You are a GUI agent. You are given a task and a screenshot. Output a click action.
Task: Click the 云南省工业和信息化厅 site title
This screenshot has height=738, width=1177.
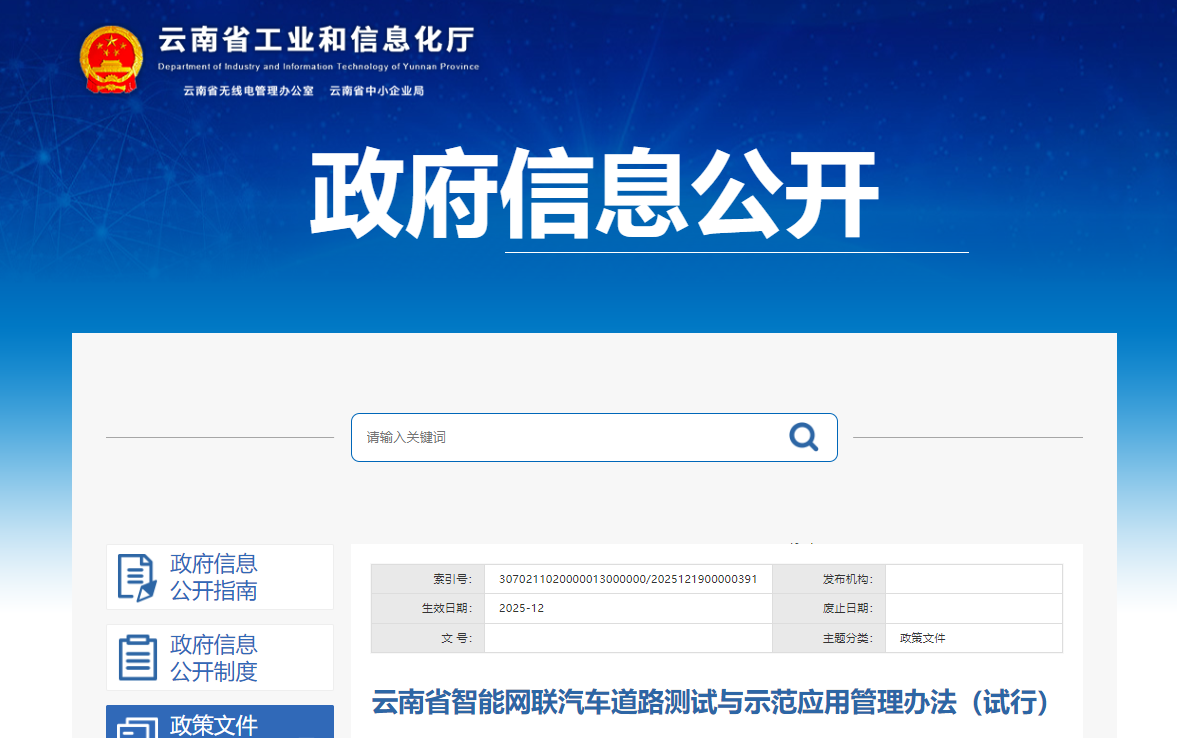(316, 41)
